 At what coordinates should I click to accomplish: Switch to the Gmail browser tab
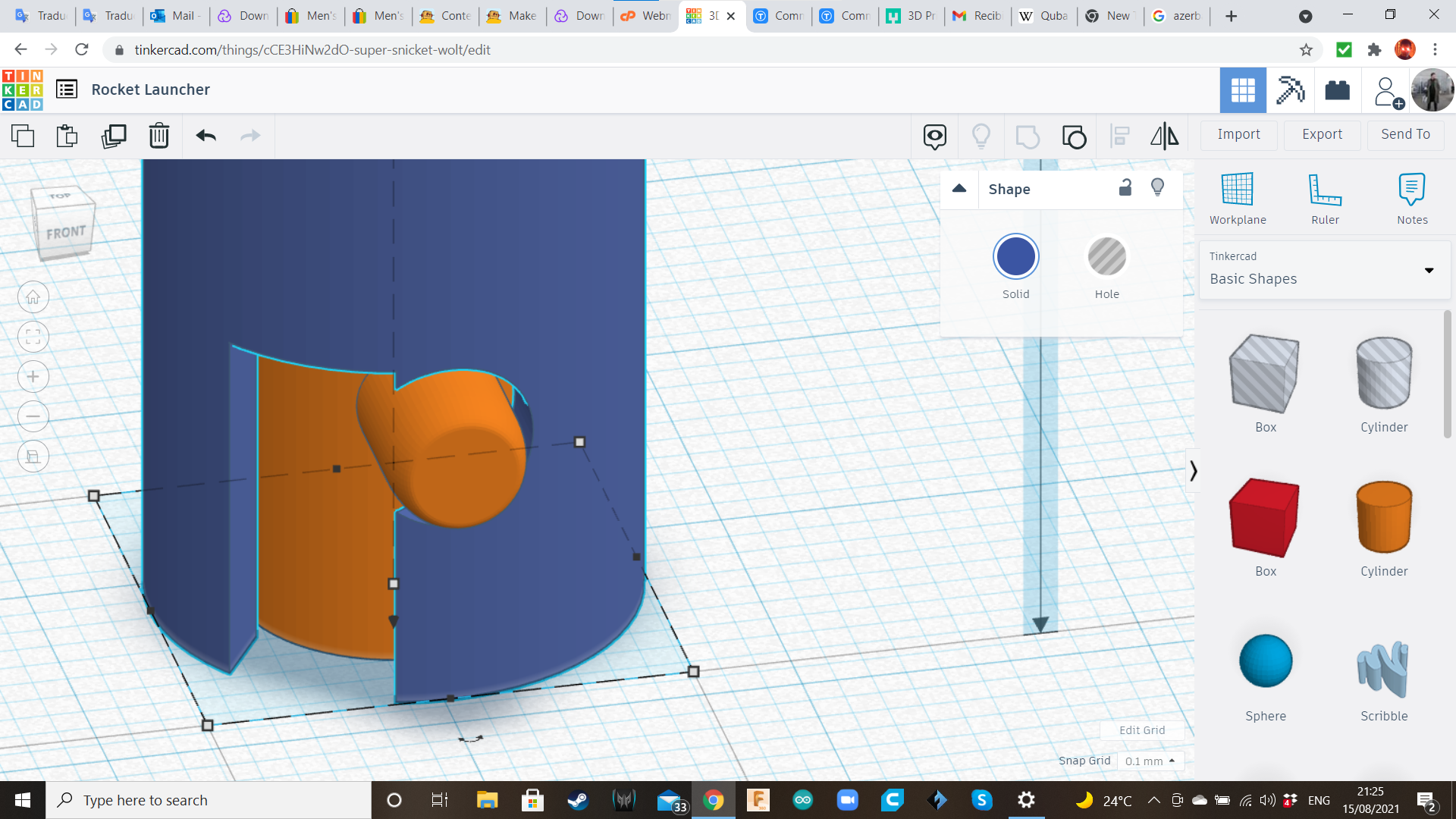977,16
